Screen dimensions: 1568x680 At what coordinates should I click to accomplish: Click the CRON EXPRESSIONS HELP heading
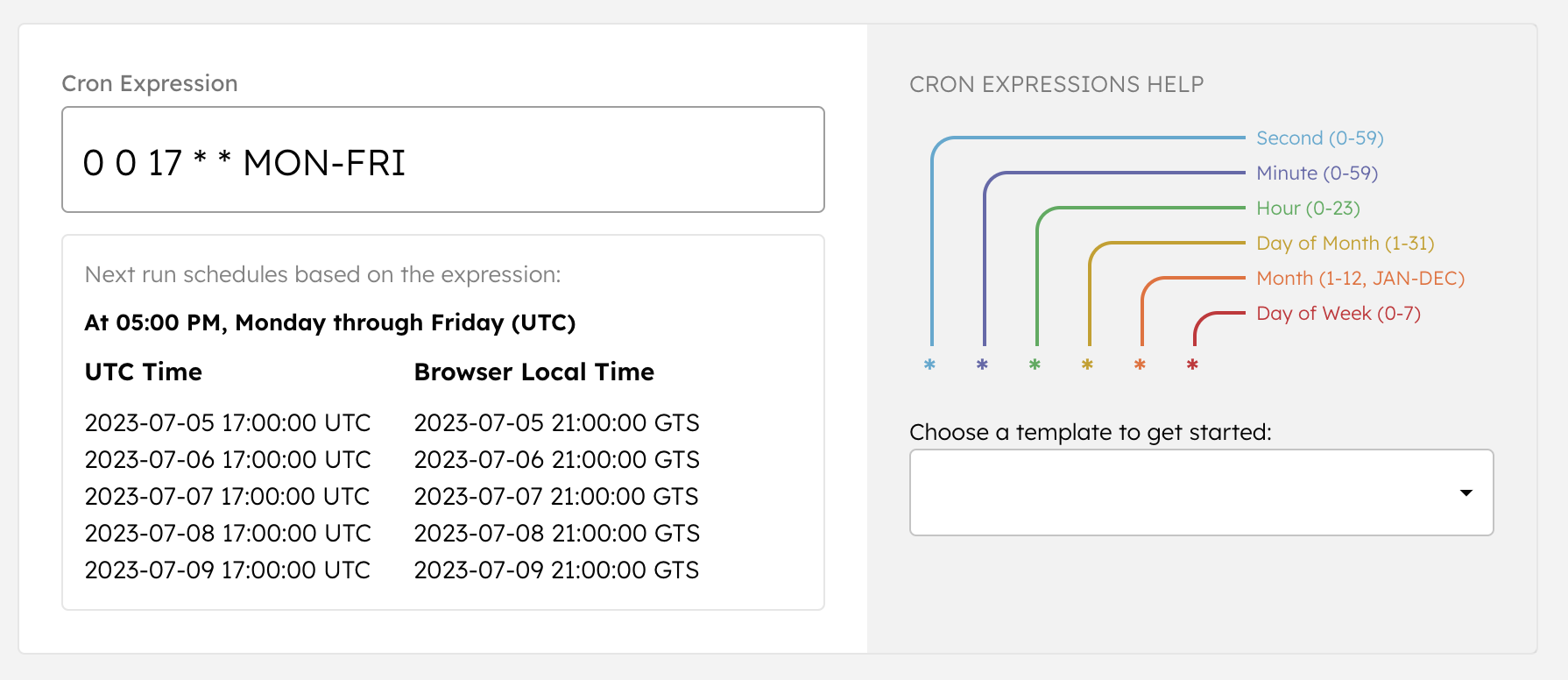(1056, 84)
